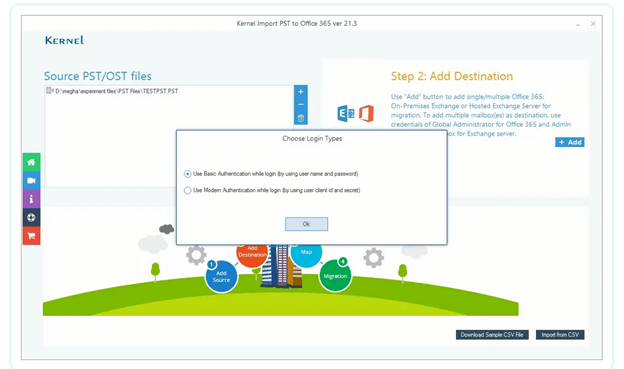This screenshot has height=369, width=624.
Task: Click the Source PST/OST files heading
Action: (x=98, y=76)
